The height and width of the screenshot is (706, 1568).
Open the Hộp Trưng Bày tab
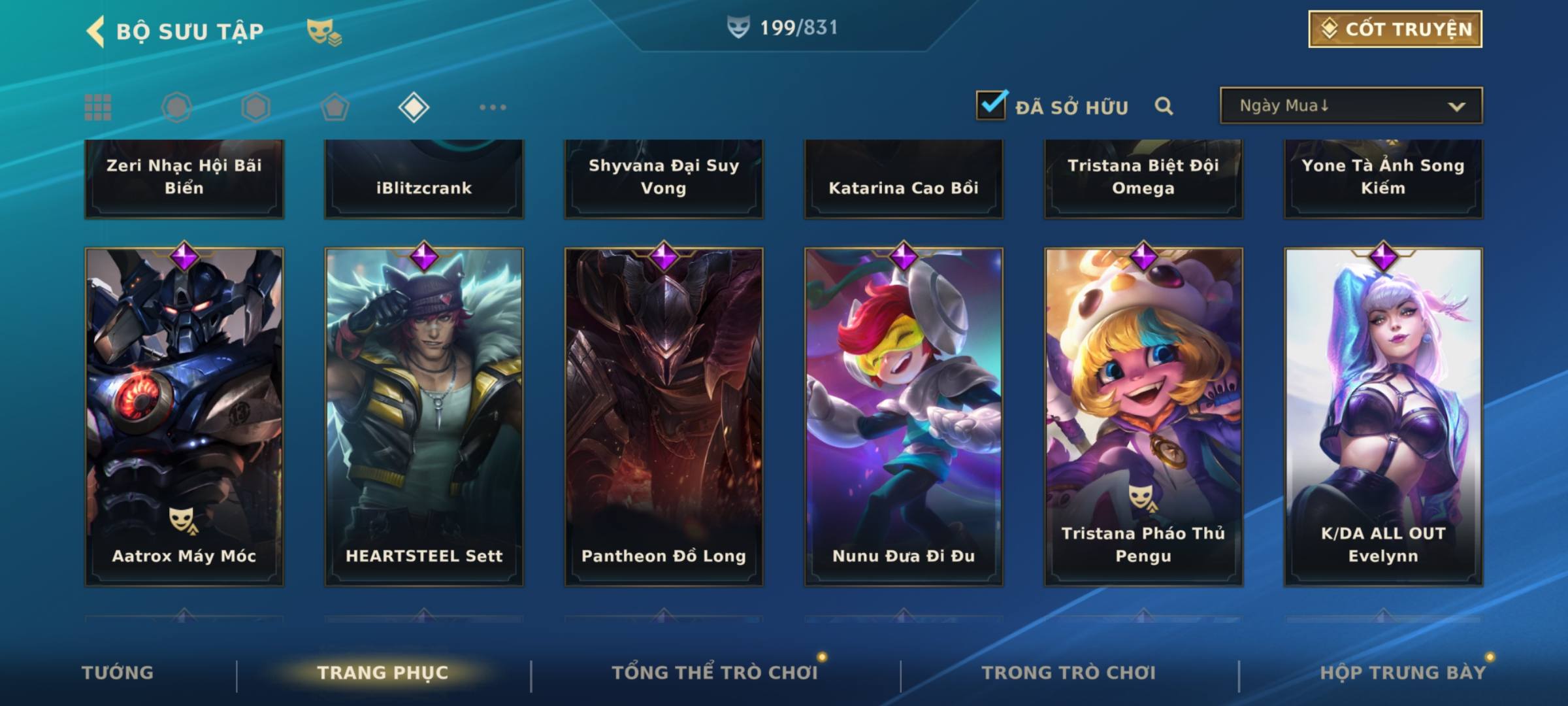[1403, 672]
